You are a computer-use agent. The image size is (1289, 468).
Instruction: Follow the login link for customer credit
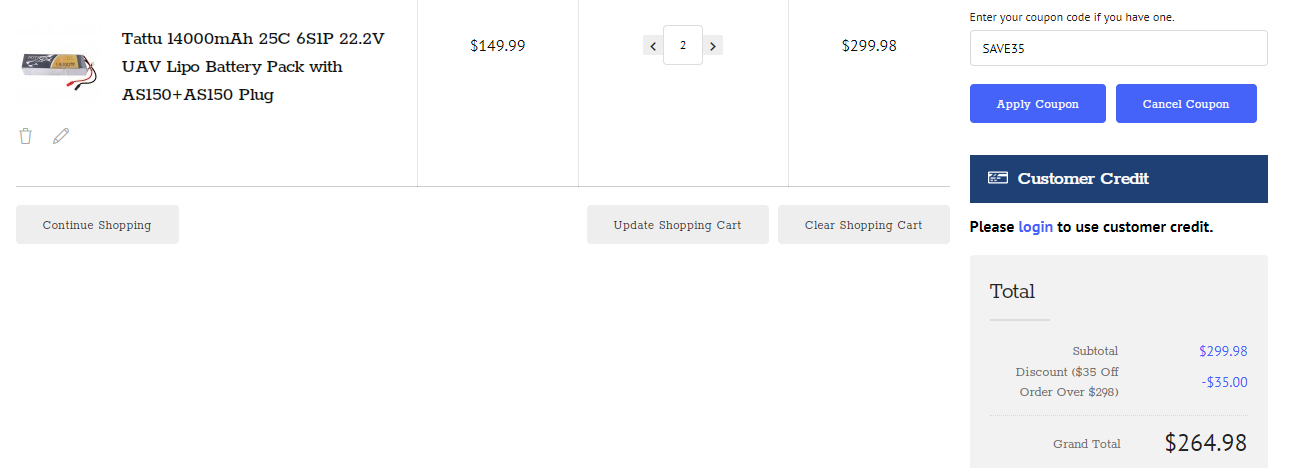pyautogui.click(x=1035, y=227)
